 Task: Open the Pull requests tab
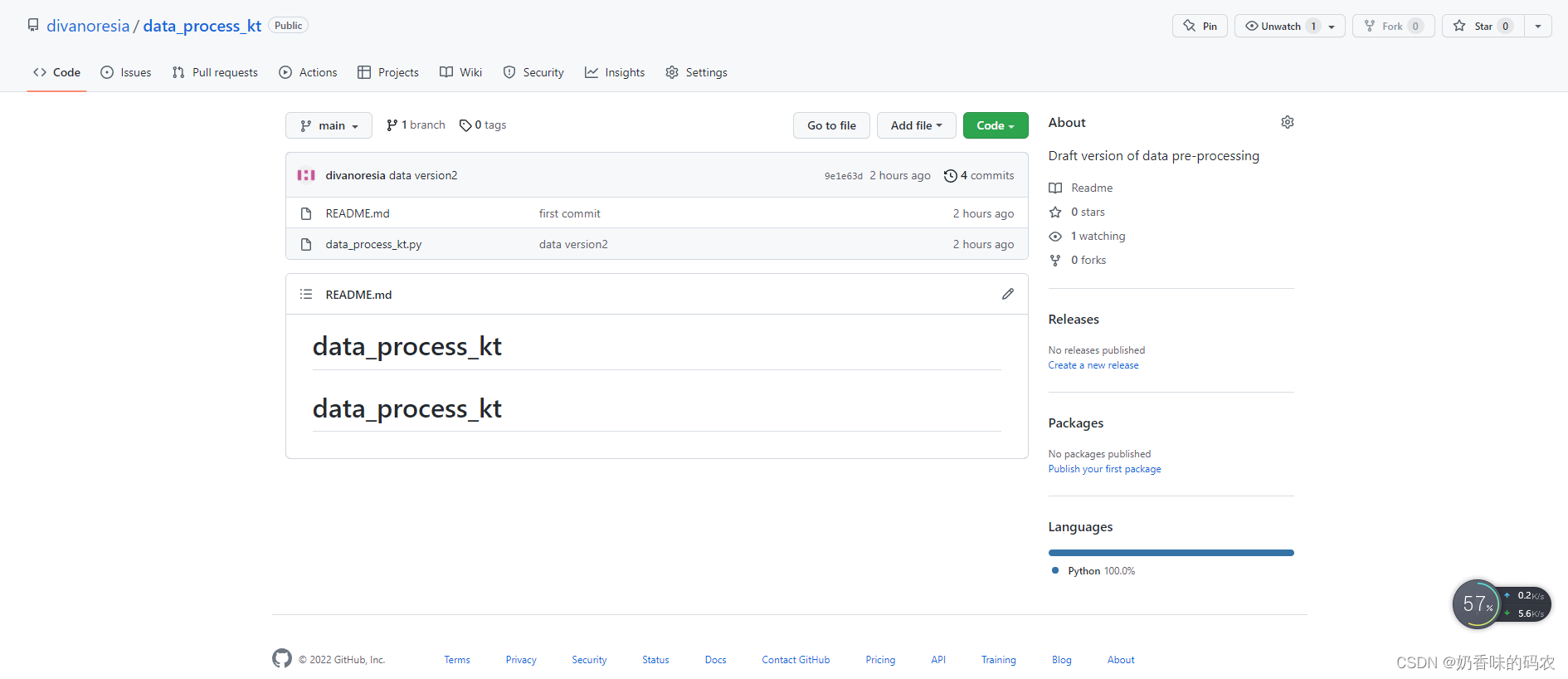click(x=215, y=72)
